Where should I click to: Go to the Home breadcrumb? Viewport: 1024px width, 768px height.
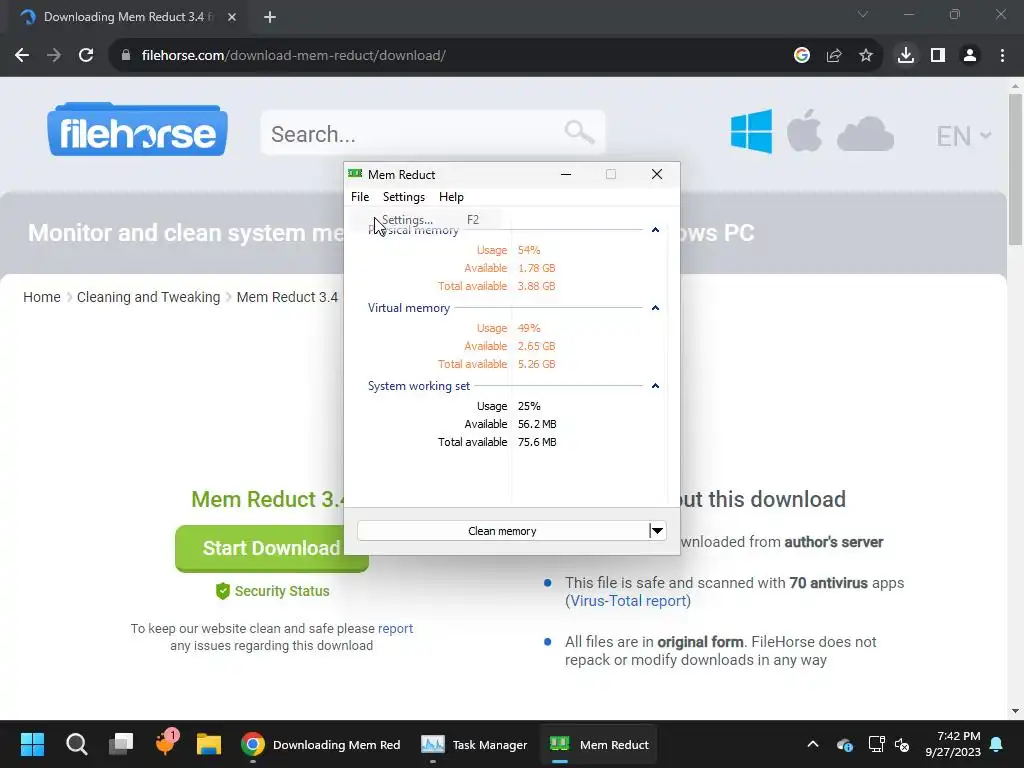pyautogui.click(x=42, y=297)
